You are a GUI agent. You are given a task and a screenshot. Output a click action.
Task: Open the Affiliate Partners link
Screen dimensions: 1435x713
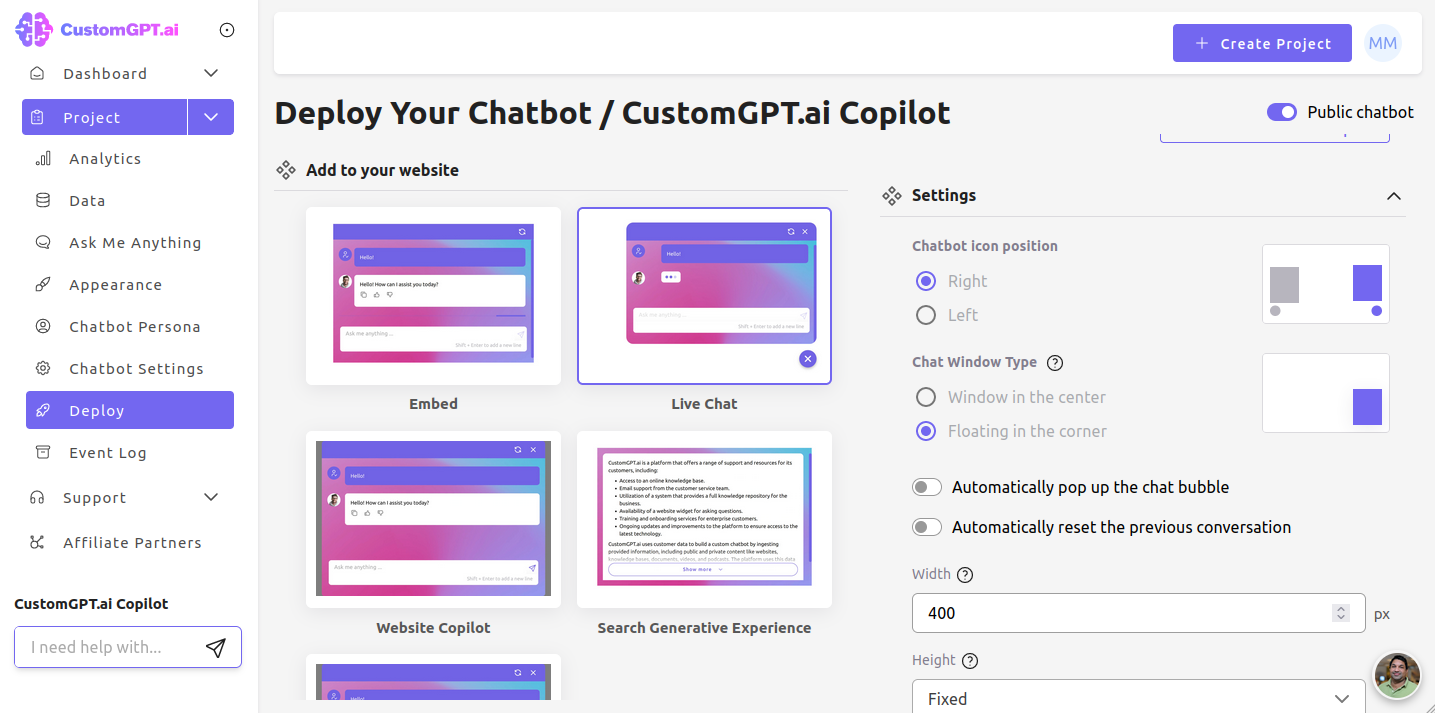[x=132, y=543]
